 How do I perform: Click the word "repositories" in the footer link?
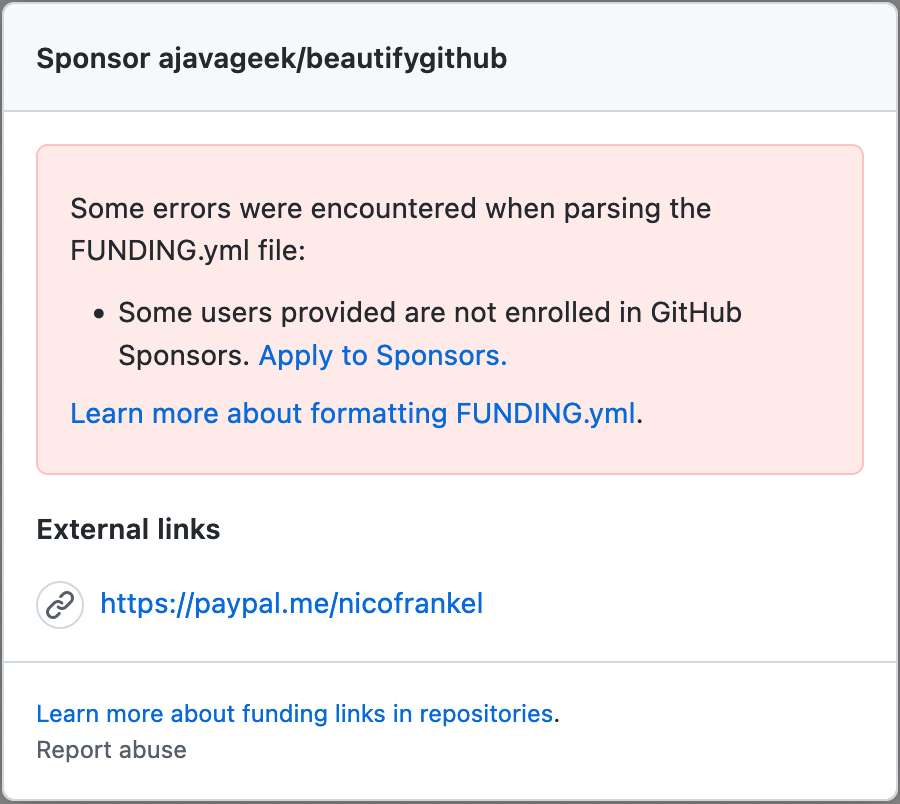pyautogui.click(x=485, y=713)
